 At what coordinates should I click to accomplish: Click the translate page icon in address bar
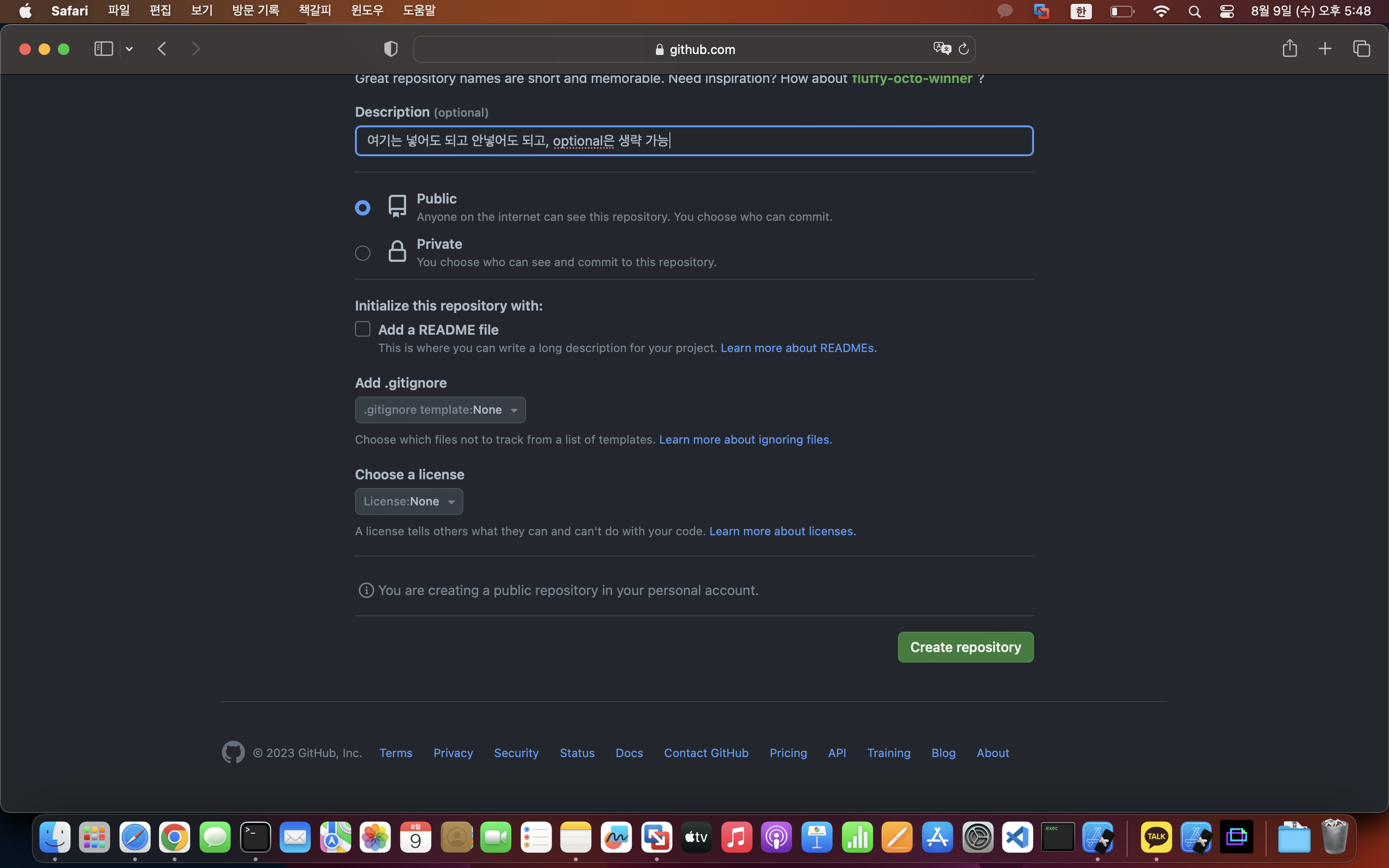941,49
